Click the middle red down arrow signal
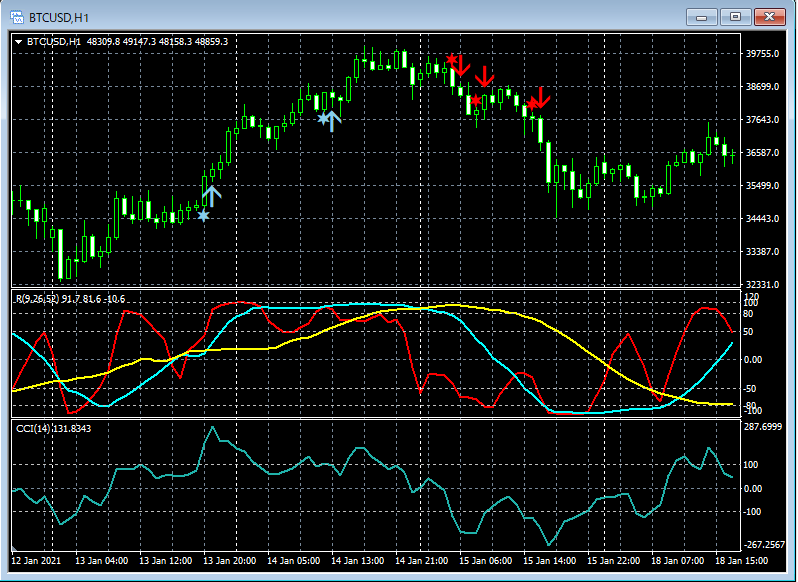798x582 pixels. pos(485,76)
